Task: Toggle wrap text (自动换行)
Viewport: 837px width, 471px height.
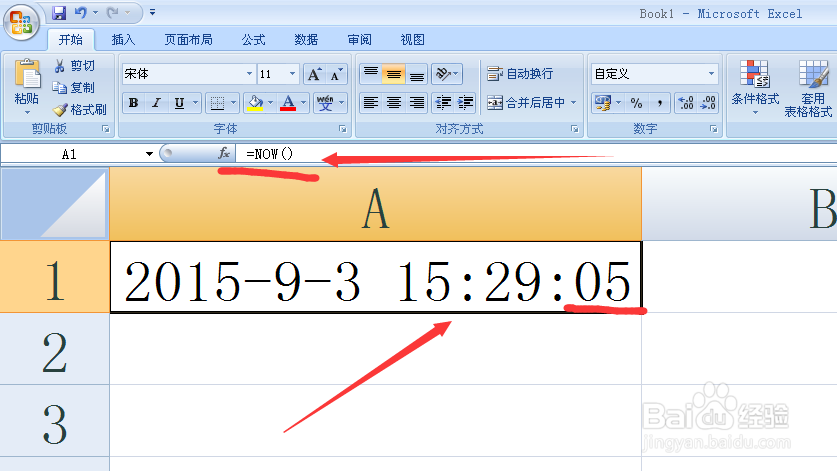Action: coord(520,74)
